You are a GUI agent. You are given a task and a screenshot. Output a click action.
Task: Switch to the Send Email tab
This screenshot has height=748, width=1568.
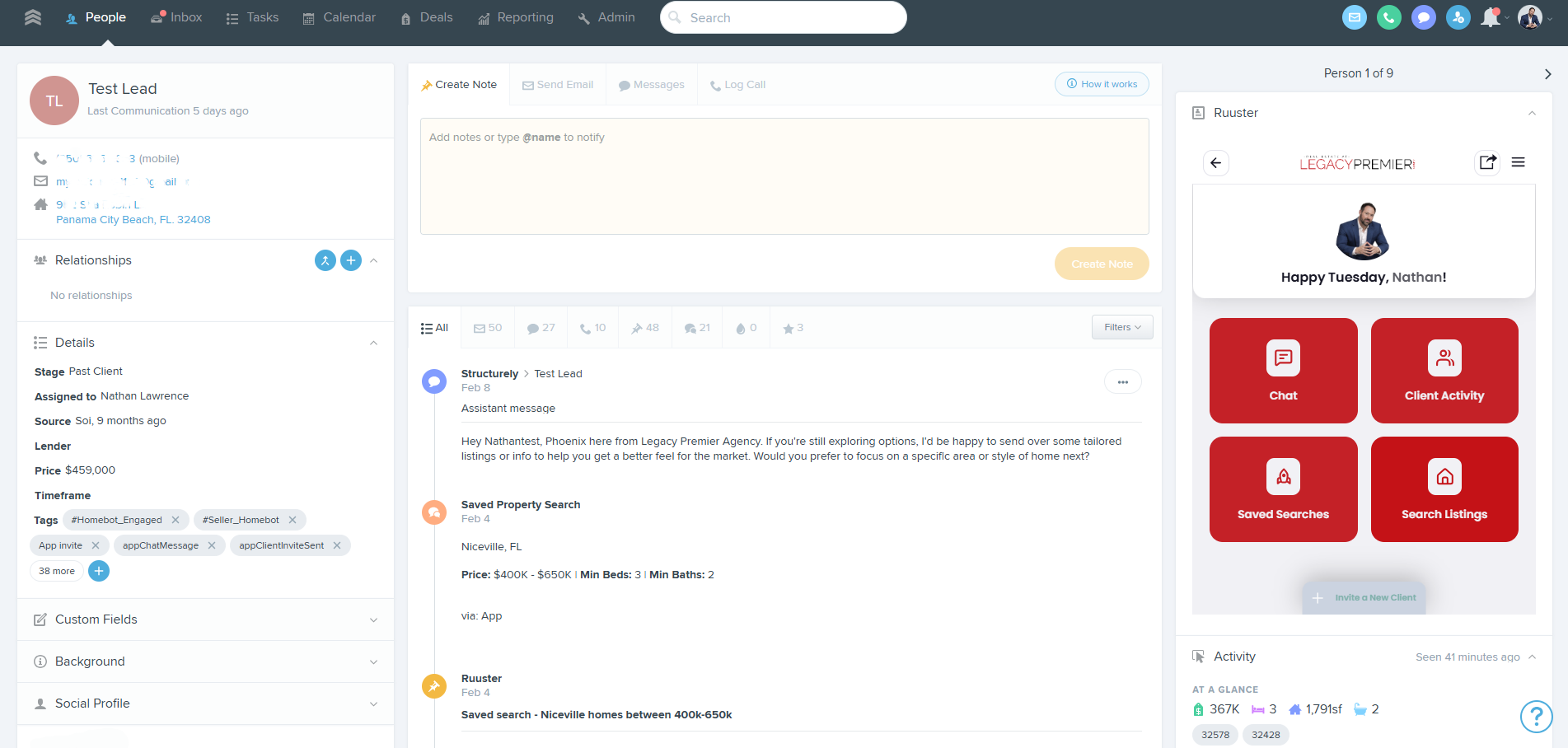pyautogui.click(x=558, y=85)
